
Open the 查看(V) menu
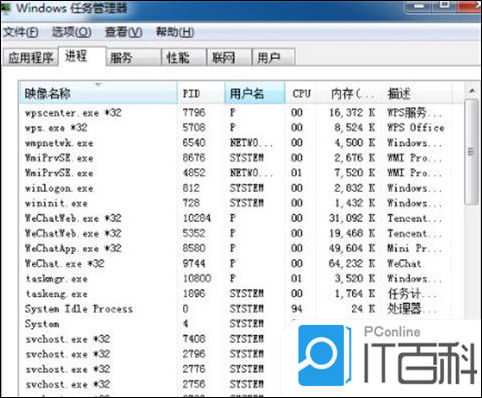pyautogui.click(x=124, y=32)
